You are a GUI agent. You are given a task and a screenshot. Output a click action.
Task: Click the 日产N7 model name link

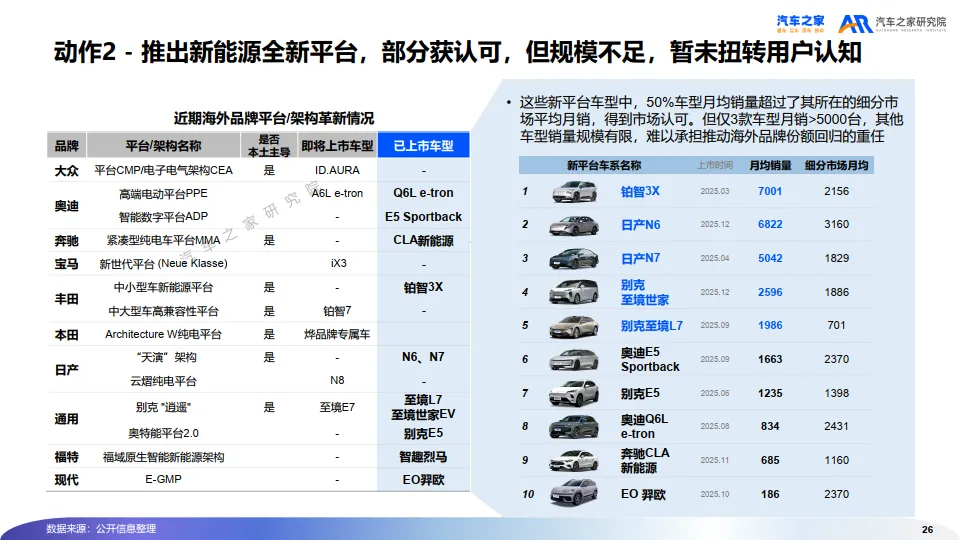pos(640,258)
